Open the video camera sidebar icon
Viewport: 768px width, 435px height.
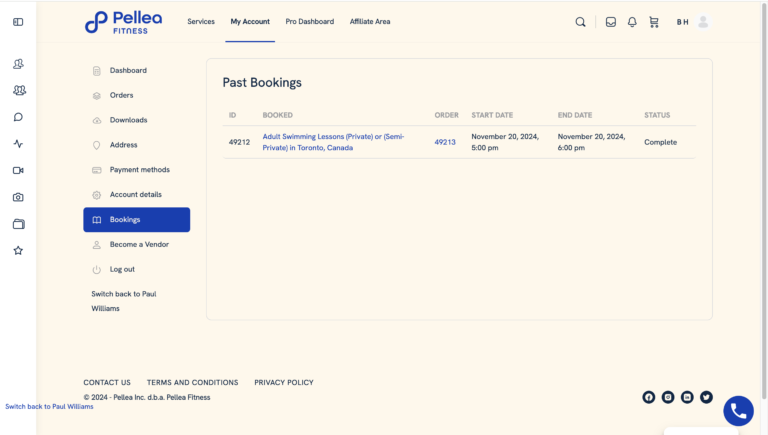click(18, 170)
